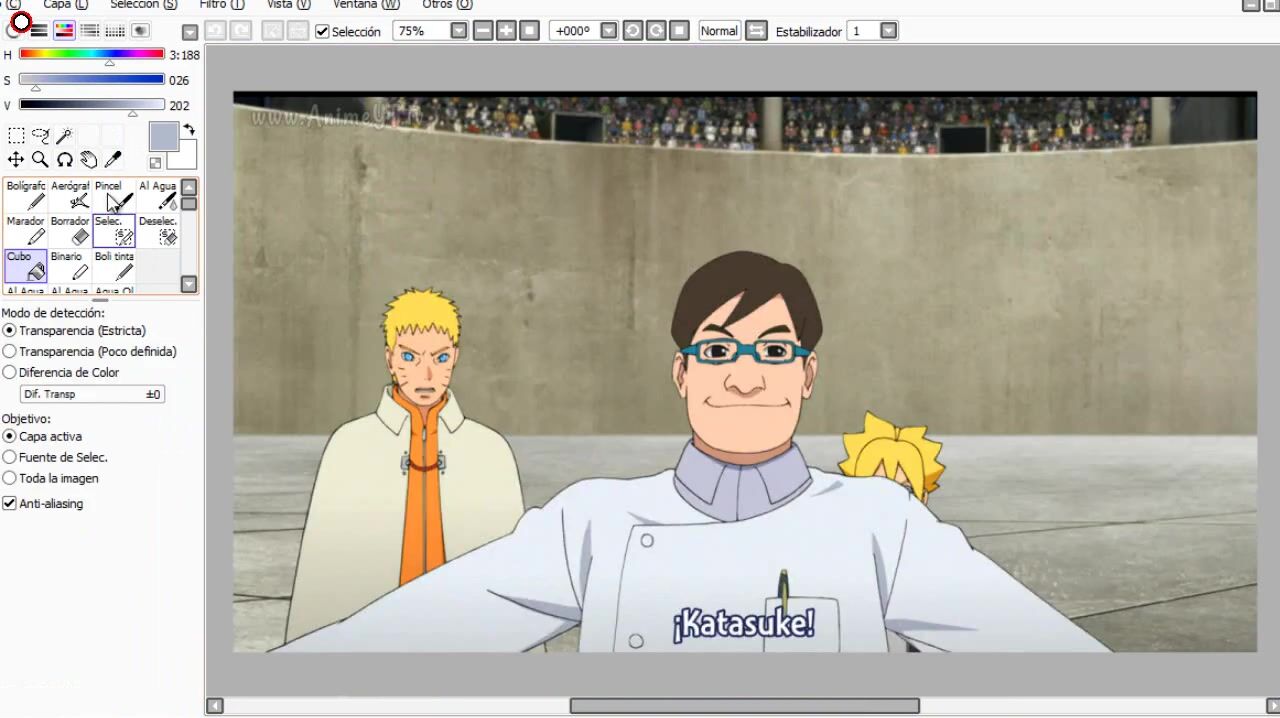Screen dimensions: 1280x718
Task: Swap foreground and background colors
Action: click(189, 130)
